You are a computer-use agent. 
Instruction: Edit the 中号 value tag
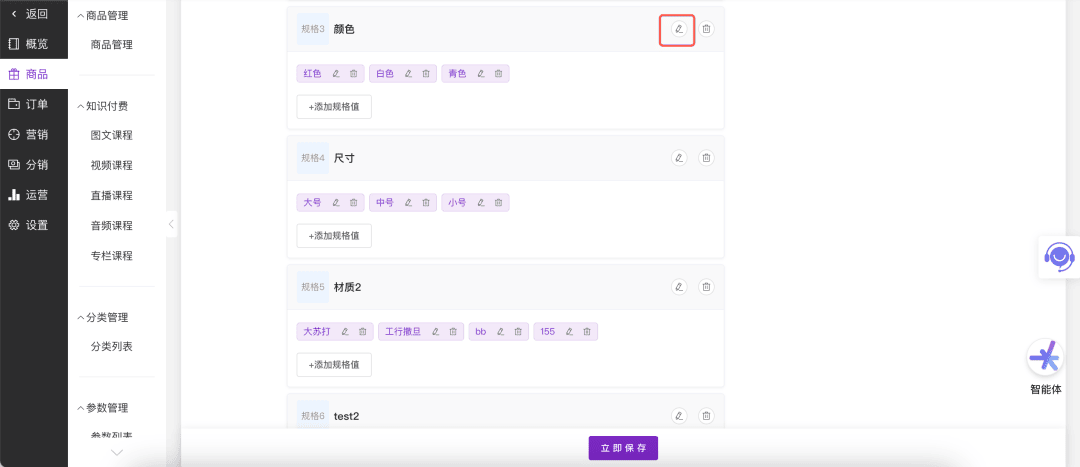click(408, 203)
